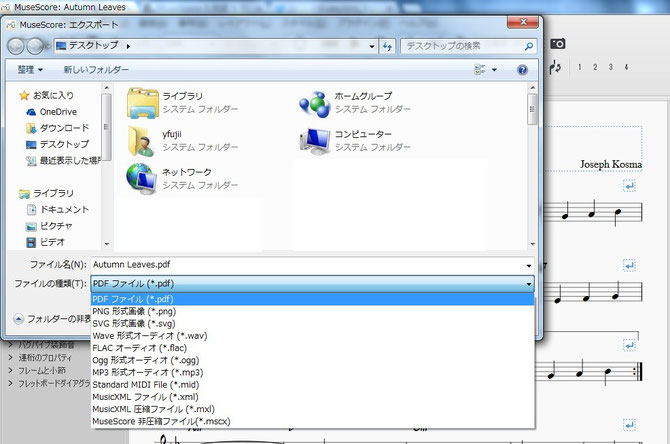Click the ファイル名 input field
Image resolution: width=670 pixels, height=444 pixels.
tap(308, 265)
